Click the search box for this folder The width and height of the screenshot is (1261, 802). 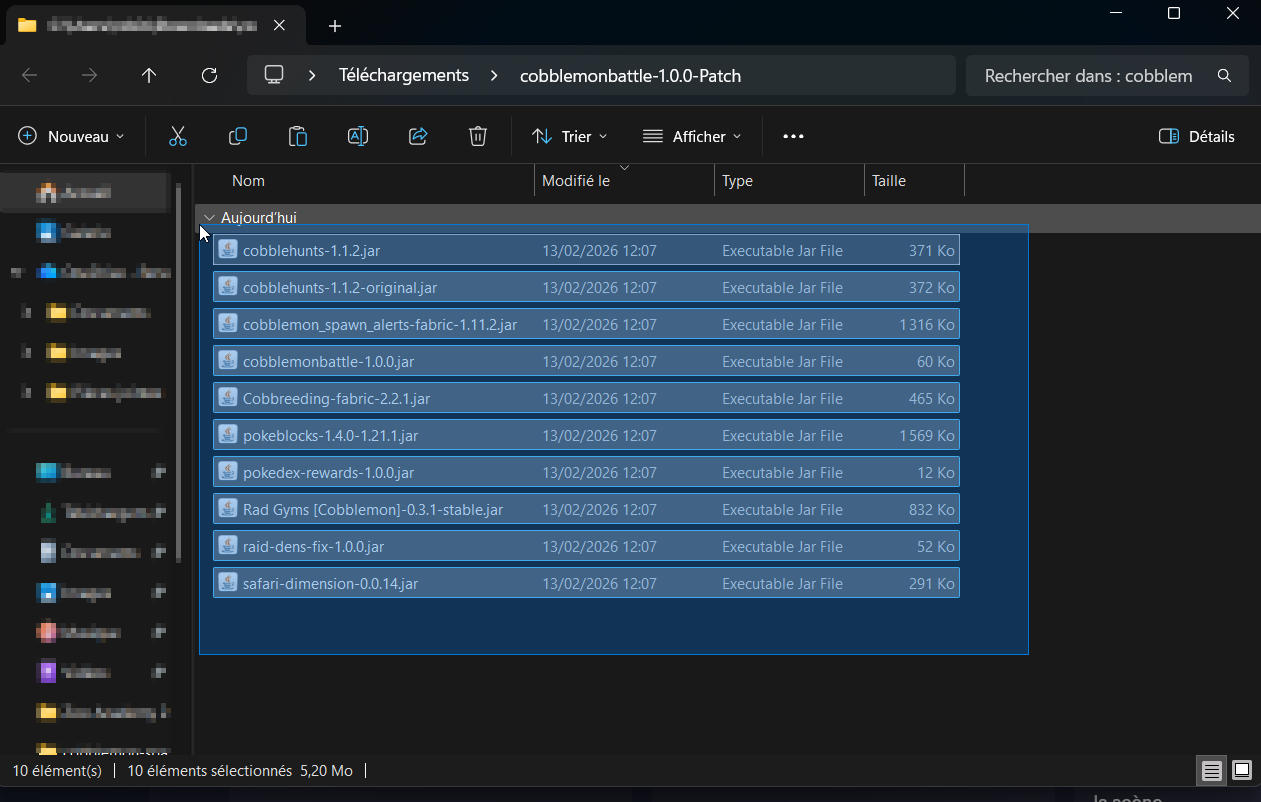click(1090, 75)
